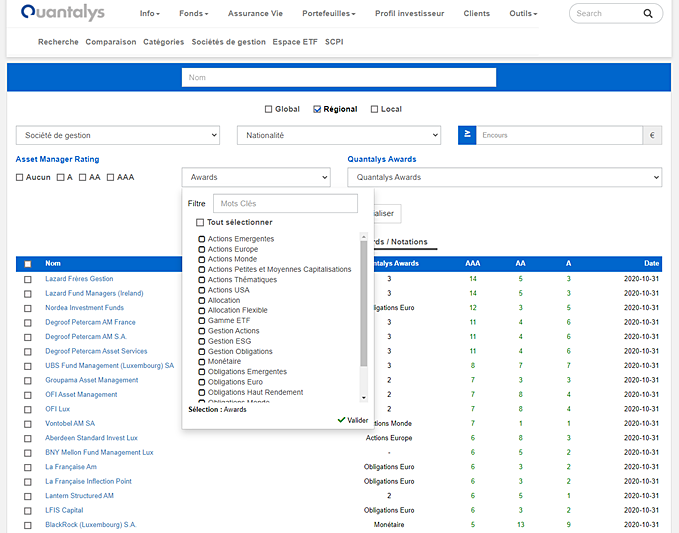This screenshot has width=679, height=533.
Task: Go to Clients menu item
Action: 476,13
